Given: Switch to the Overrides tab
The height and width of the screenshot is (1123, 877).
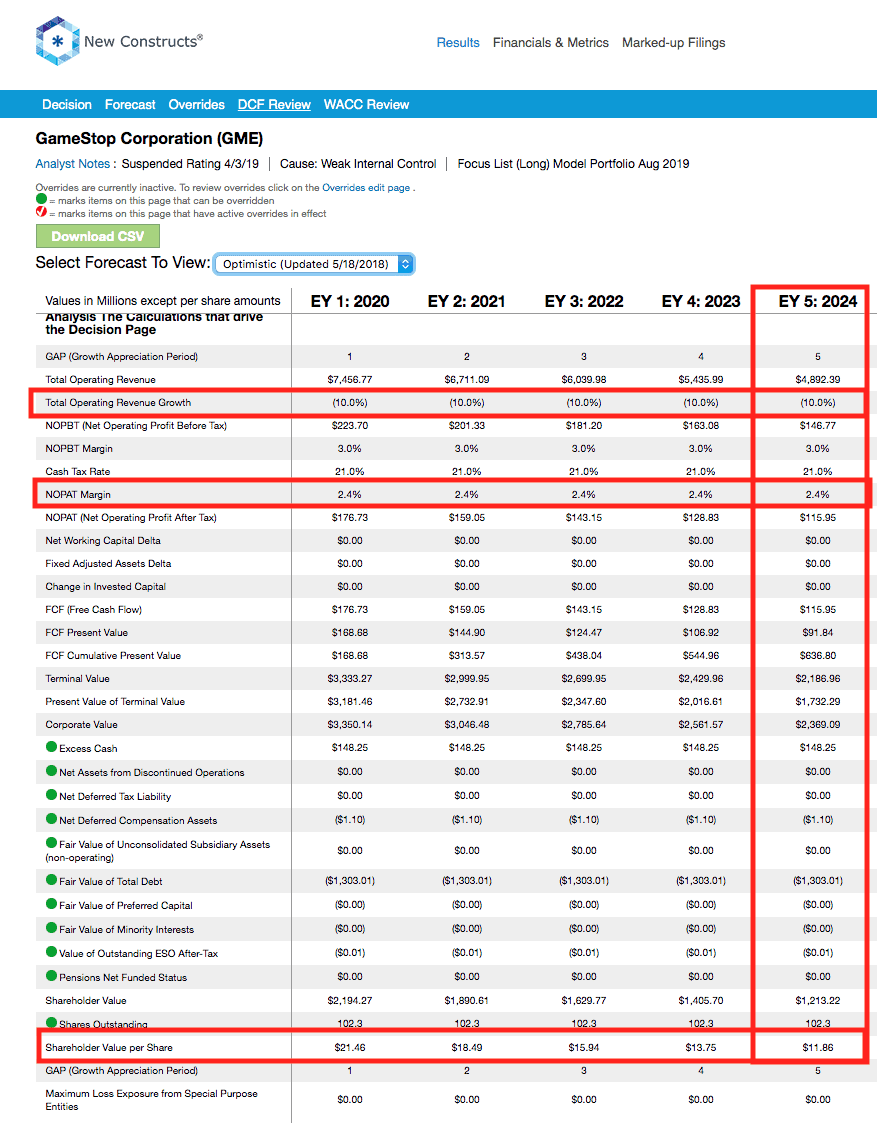Looking at the screenshot, I should [196, 105].
